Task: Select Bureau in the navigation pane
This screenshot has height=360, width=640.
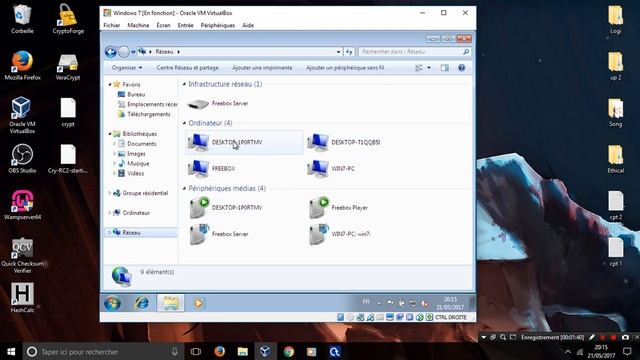Action: tap(131, 94)
